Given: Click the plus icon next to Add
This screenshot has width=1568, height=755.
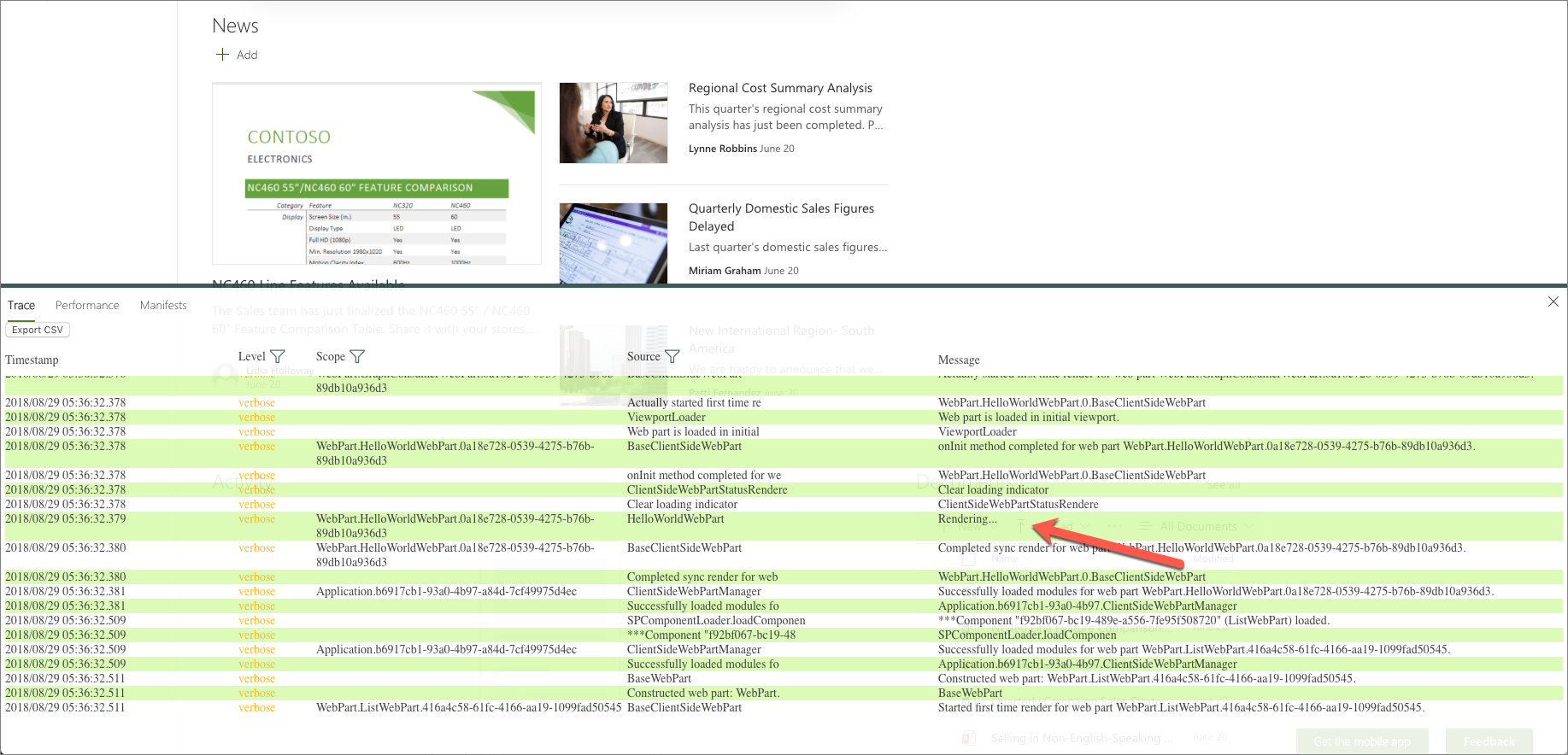Looking at the screenshot, I should [x=222, y=55].
